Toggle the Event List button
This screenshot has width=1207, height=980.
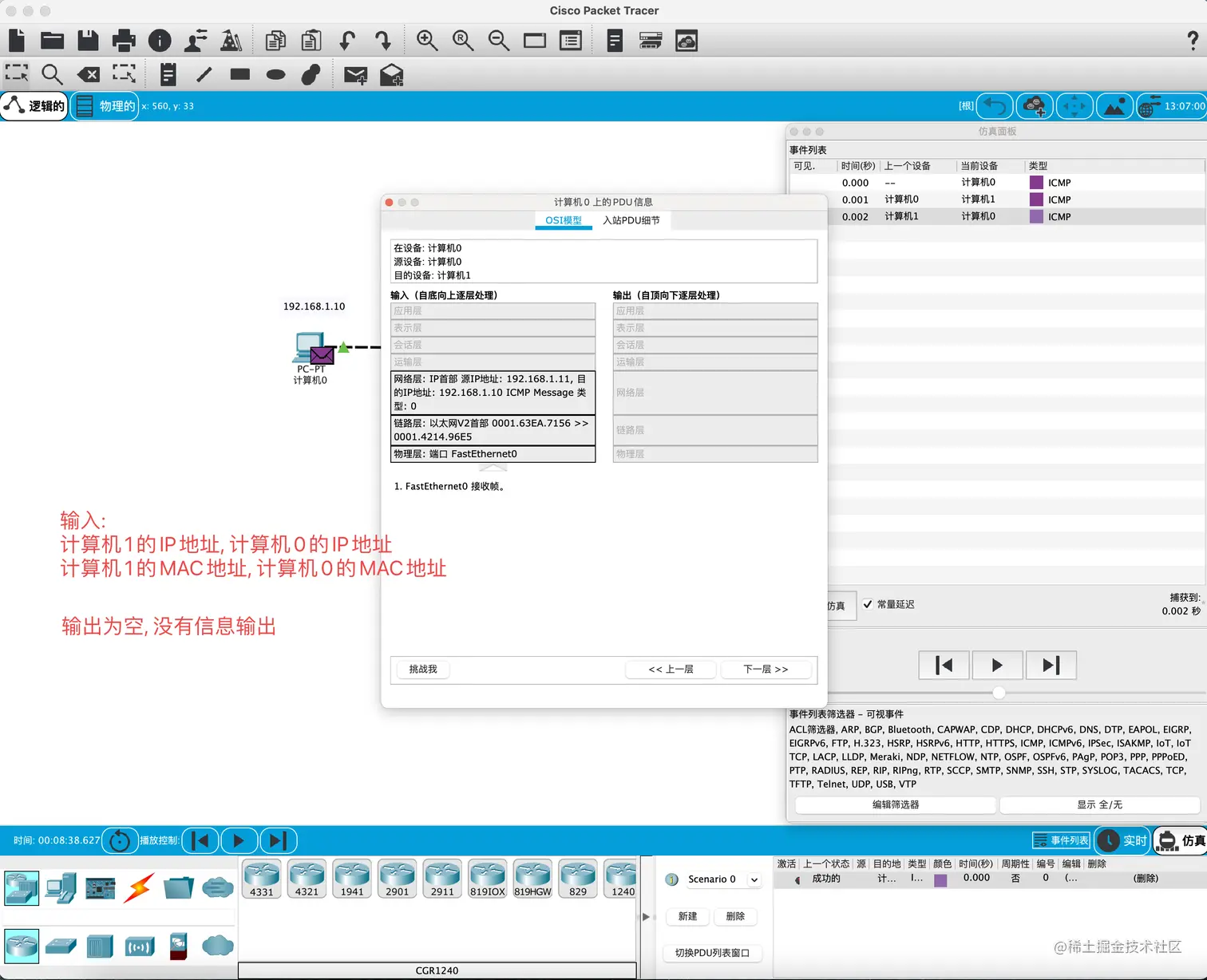pyautogui.click(x=1061, y=840)
